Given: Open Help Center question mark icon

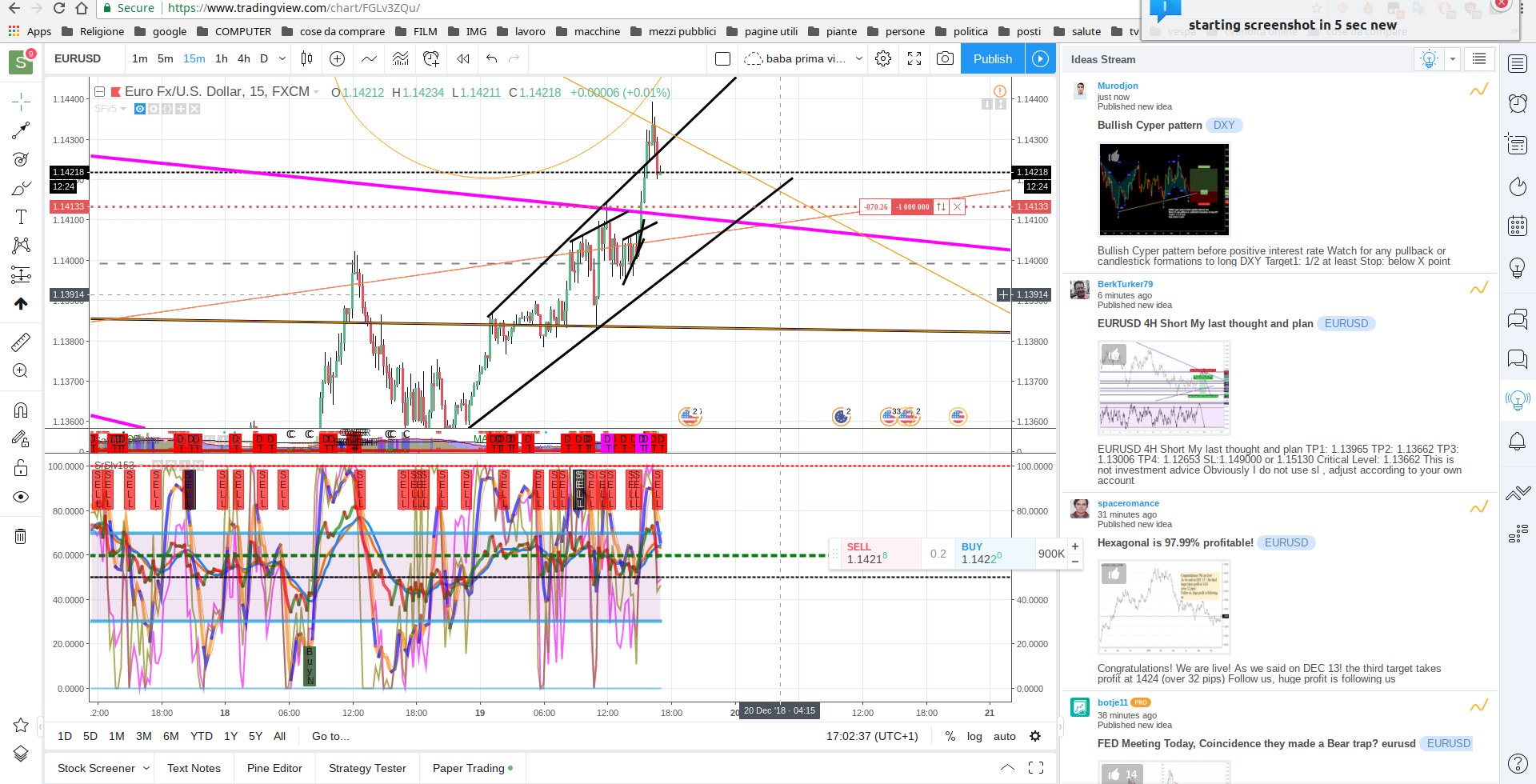Looking at the screenshot, I should click(1518, 764).
